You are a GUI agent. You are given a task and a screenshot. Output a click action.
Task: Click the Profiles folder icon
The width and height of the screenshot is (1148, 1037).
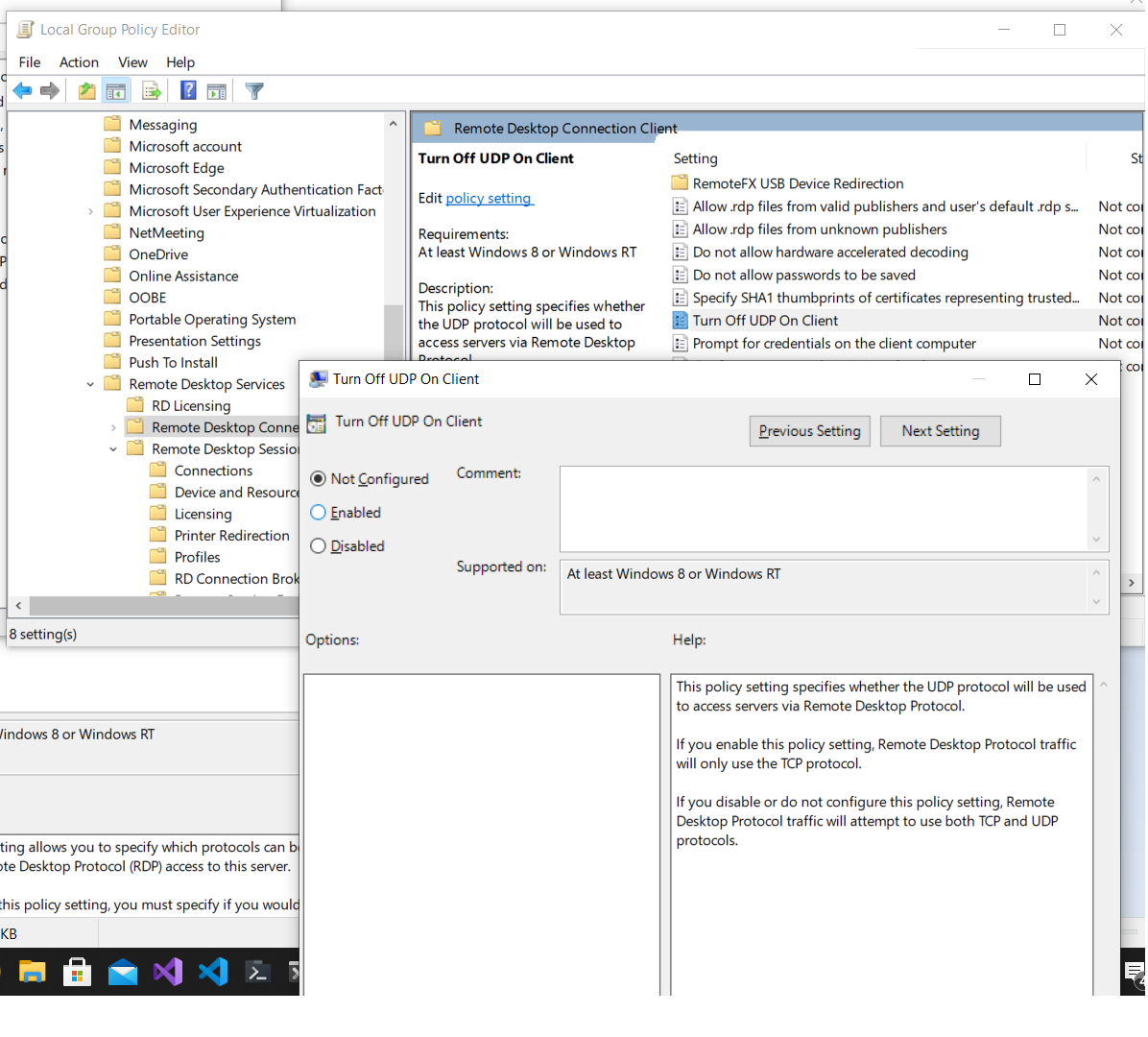click(x=158, y=557)
